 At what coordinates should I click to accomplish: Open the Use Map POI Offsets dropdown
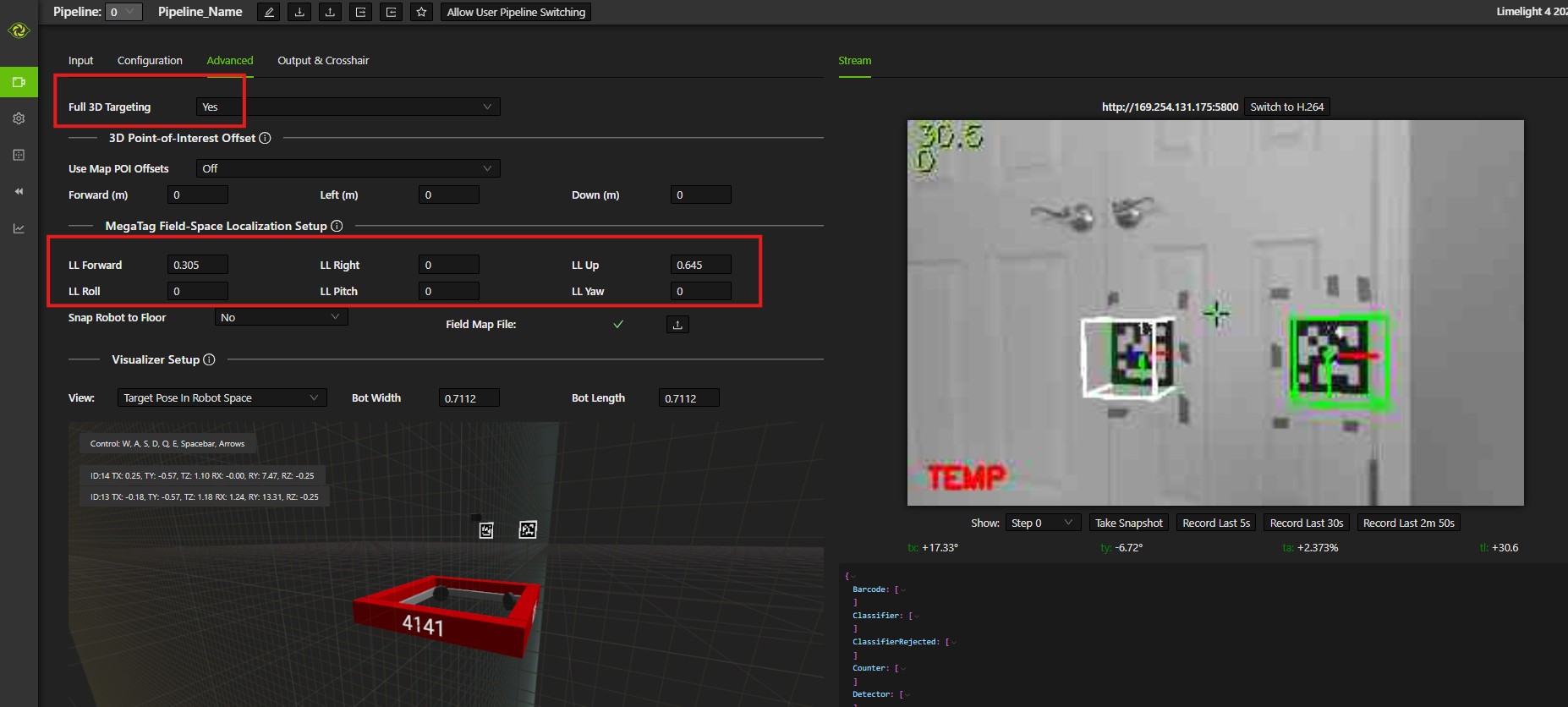click(348, 168)
